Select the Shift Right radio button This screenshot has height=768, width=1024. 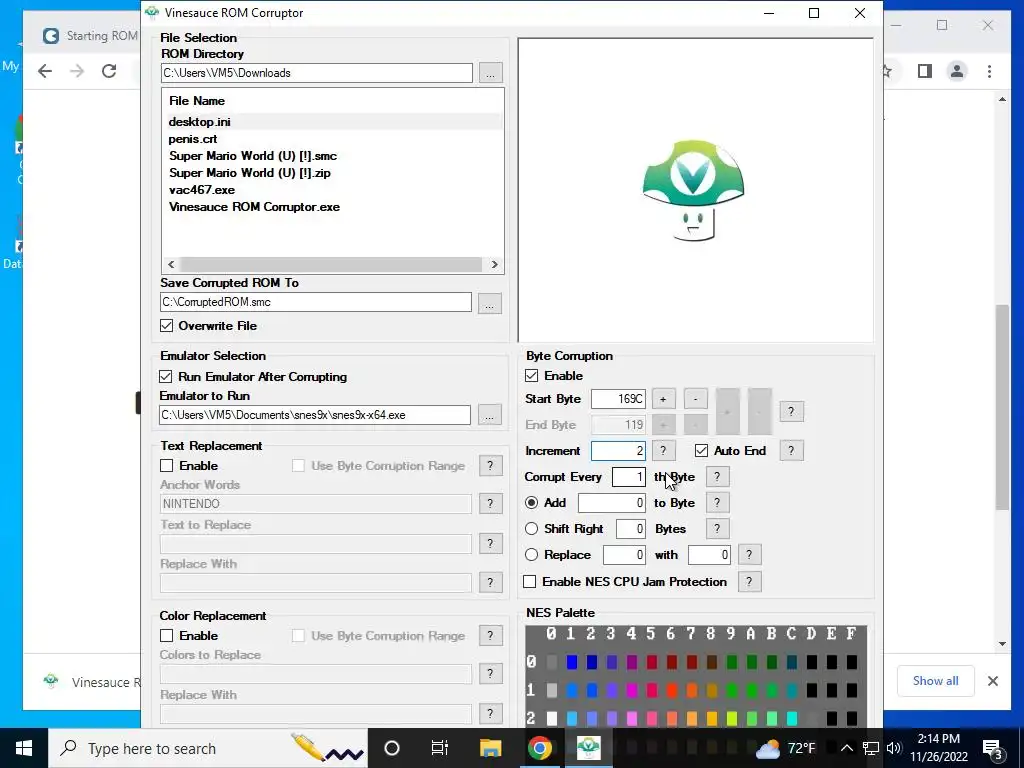tap(532, 528)
